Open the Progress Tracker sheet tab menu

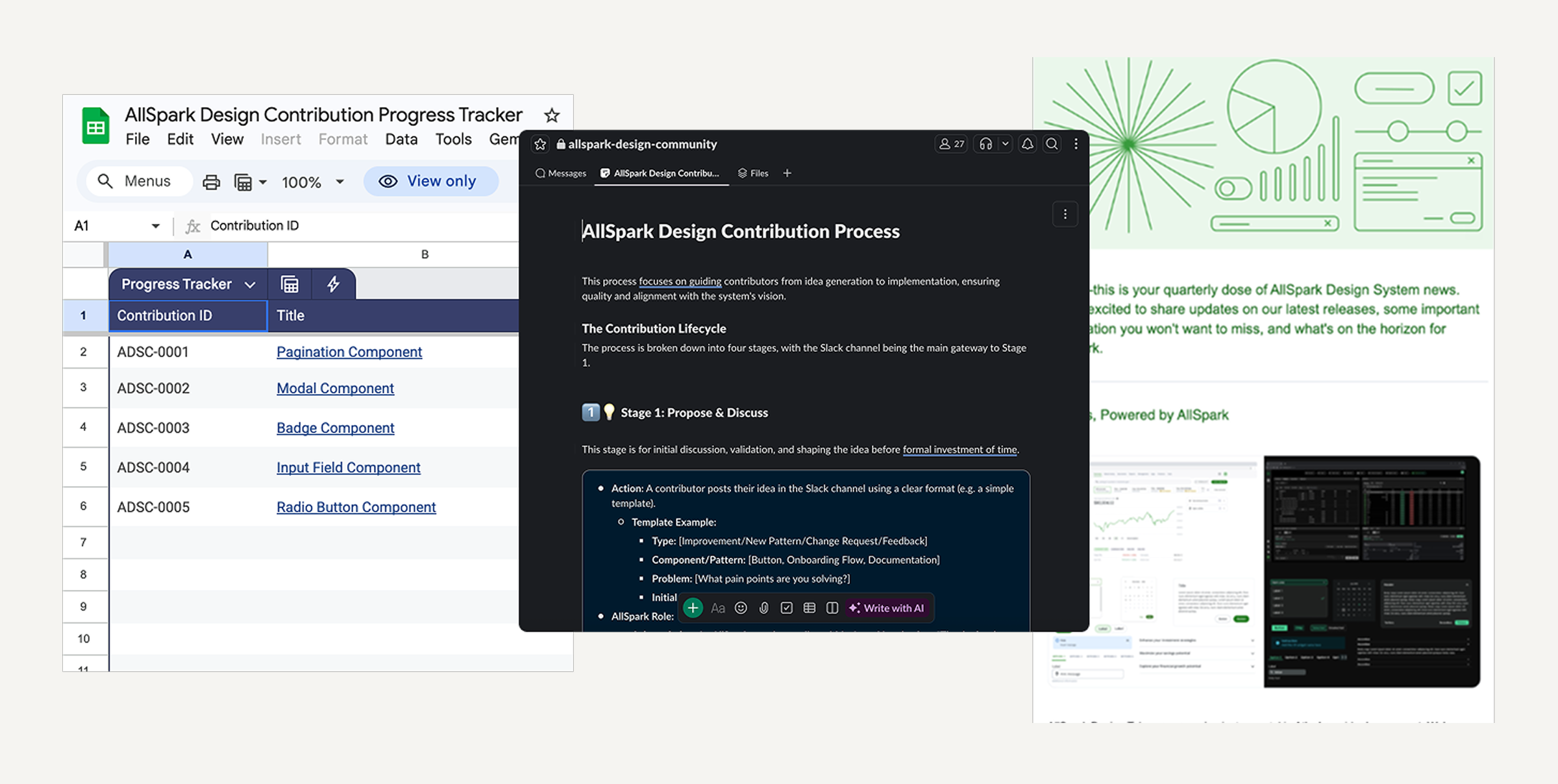tap(251, 284)
